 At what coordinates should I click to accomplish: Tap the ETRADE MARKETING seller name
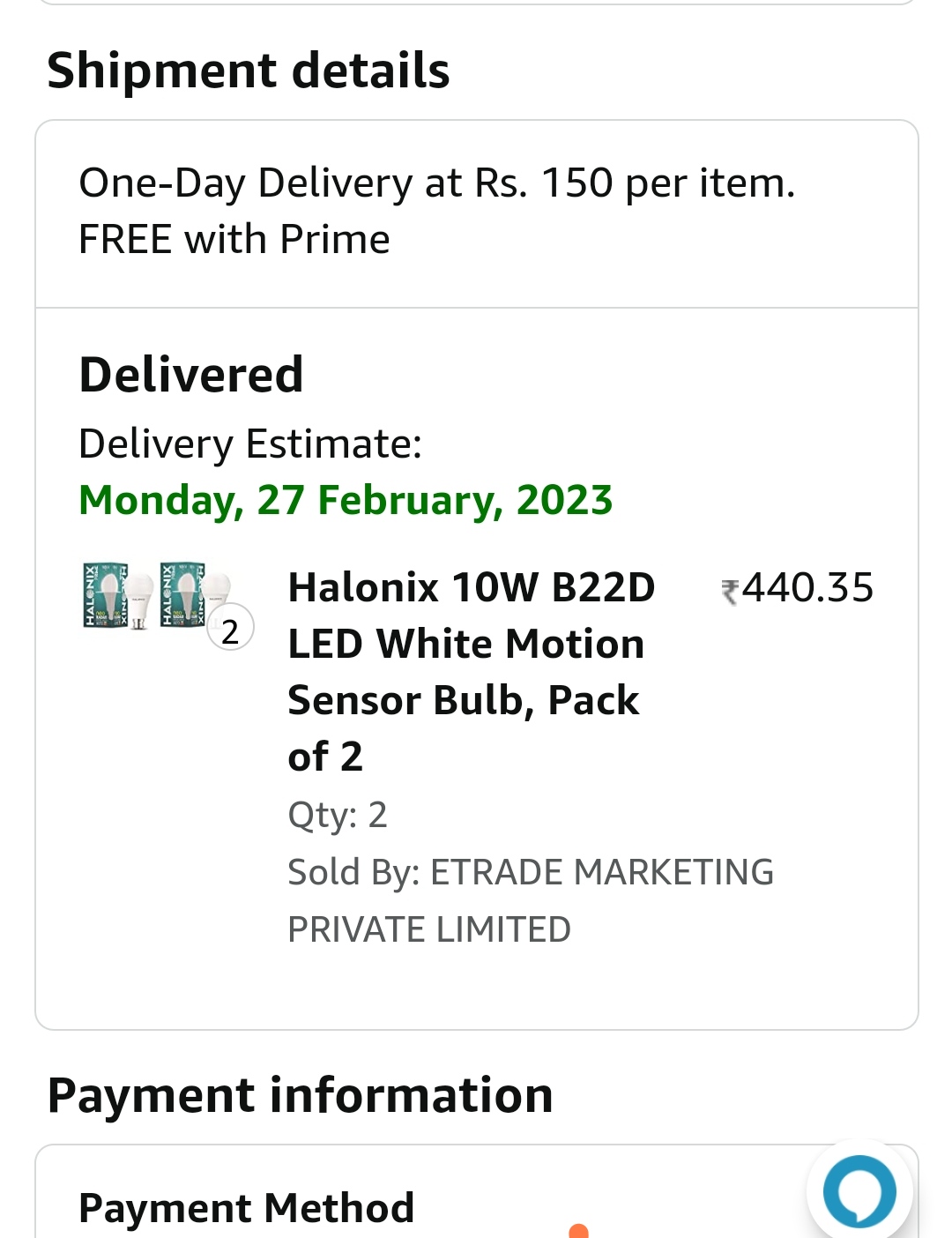coord(602,872)
